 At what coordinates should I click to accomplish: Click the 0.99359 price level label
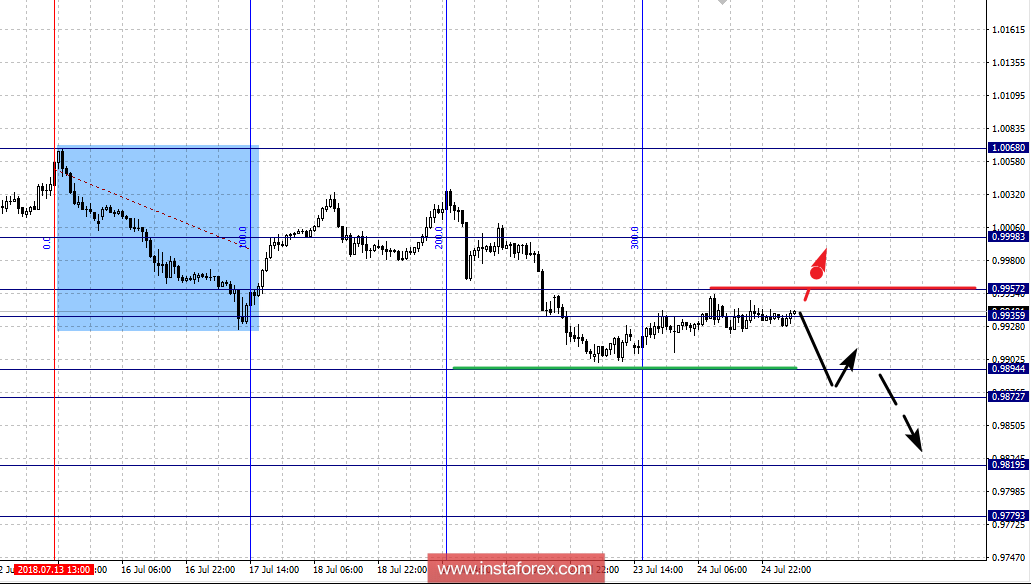click(1008, 316)
